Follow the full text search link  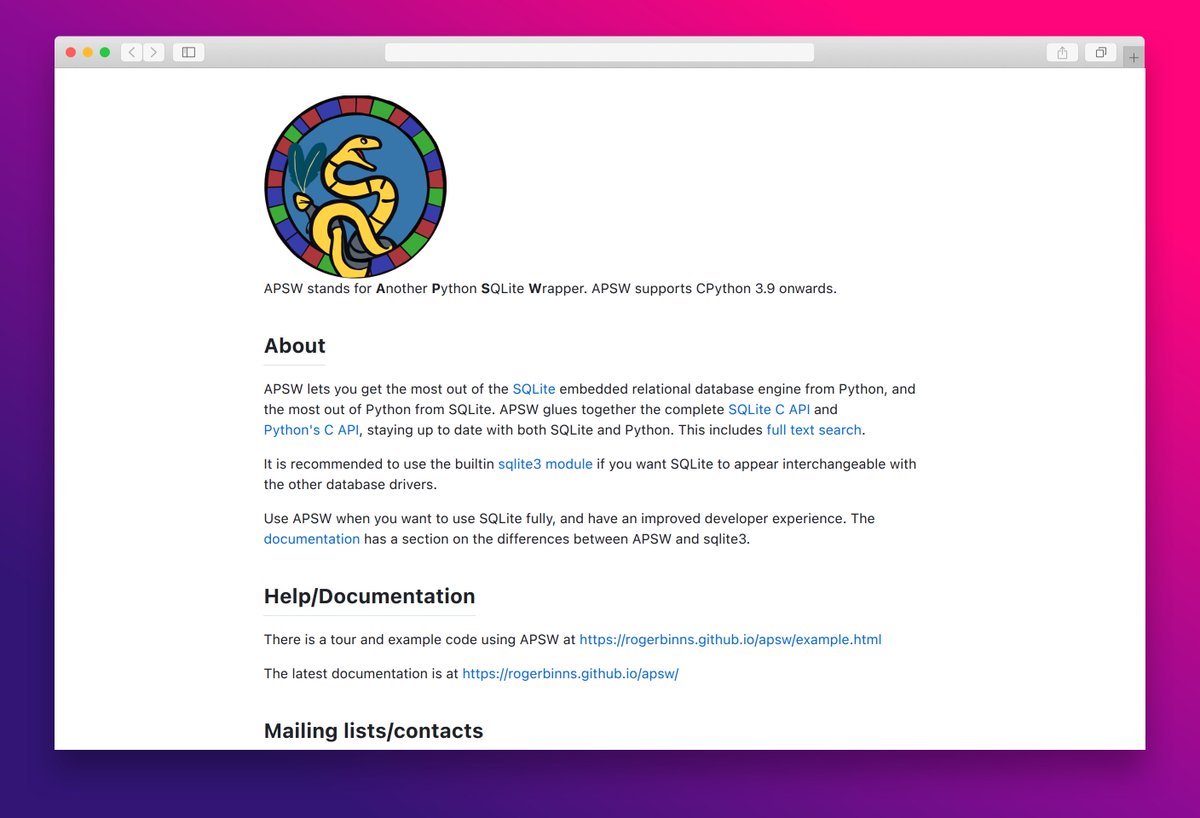pos(814,430)
